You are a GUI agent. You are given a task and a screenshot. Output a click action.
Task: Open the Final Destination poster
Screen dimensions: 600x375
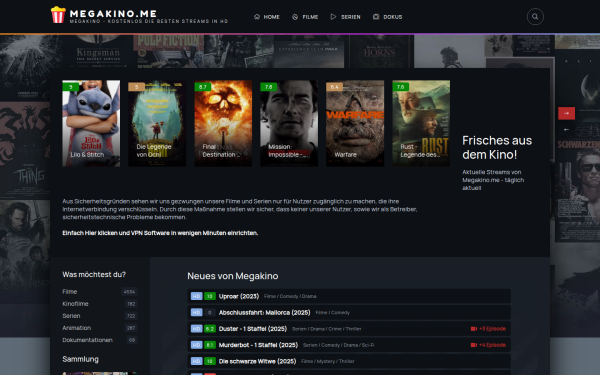223,123
